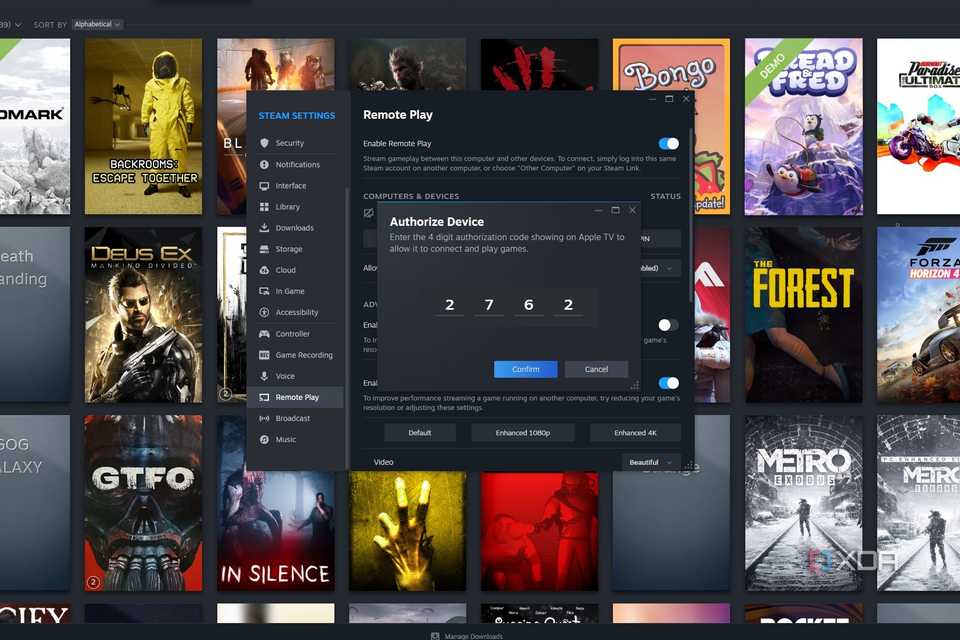Open Interface settings via monitor icon

click(267, 185)
